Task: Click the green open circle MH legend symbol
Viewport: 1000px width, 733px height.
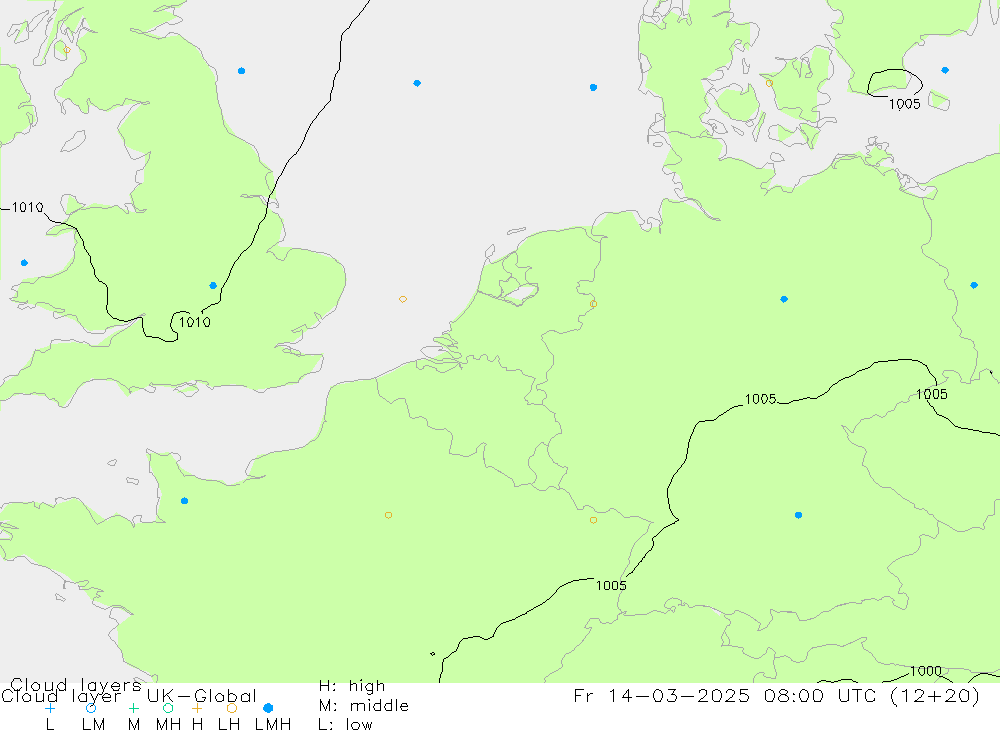Action: 168,708
